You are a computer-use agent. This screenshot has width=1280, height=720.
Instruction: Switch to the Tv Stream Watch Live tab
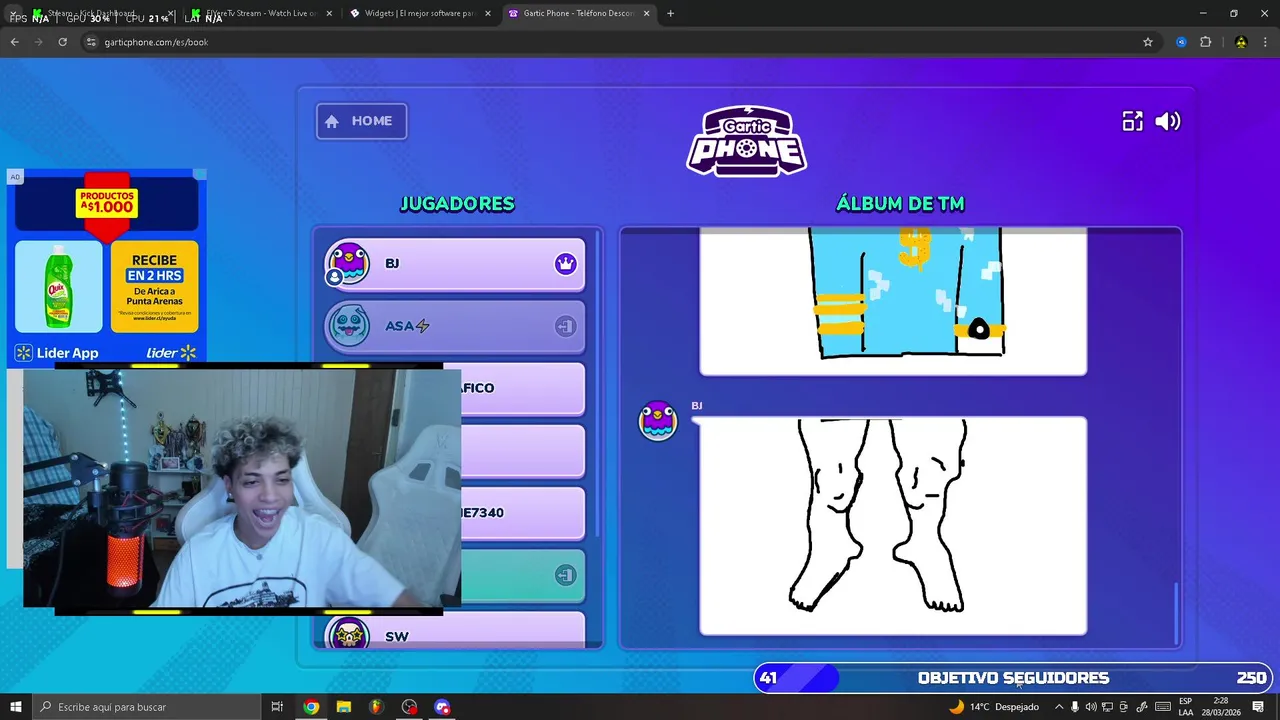coord(262,14)
